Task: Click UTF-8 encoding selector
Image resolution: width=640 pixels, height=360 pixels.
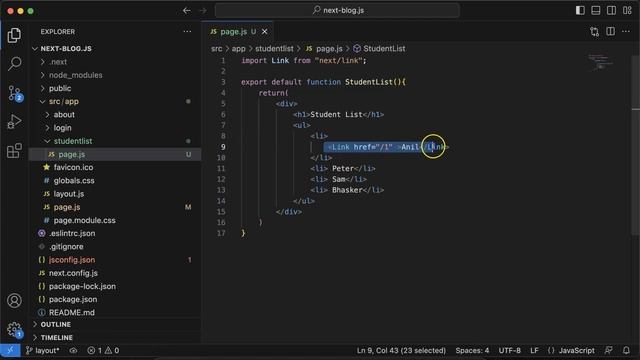Action: point(509,350)
